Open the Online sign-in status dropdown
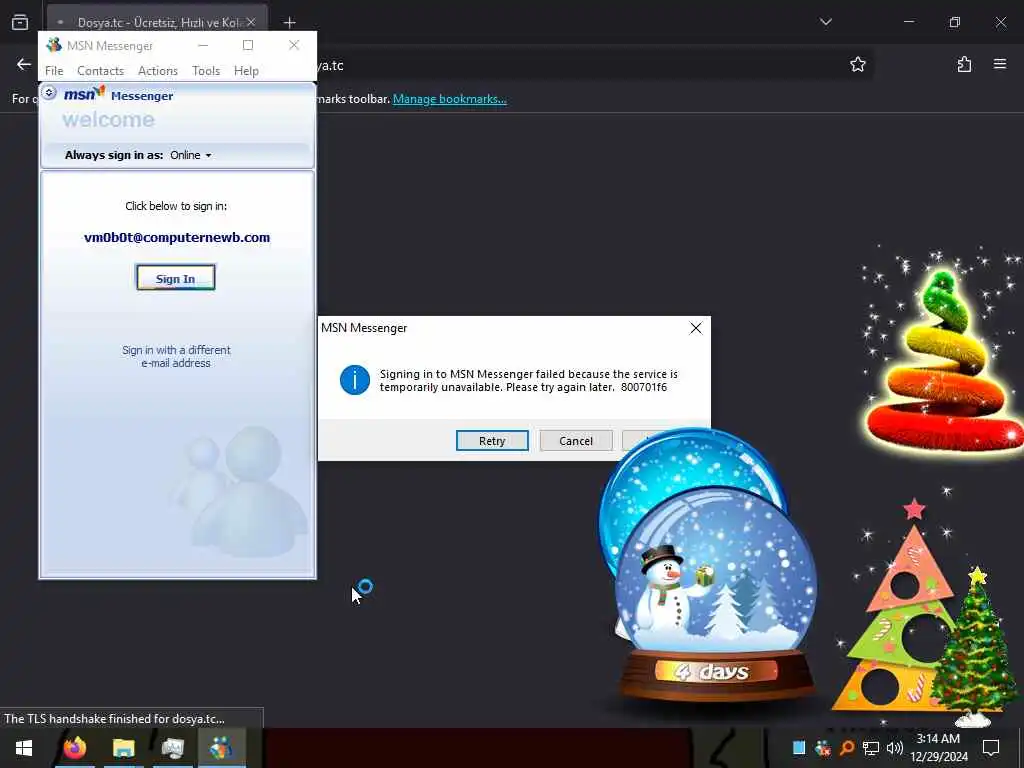 click(191, 155)
